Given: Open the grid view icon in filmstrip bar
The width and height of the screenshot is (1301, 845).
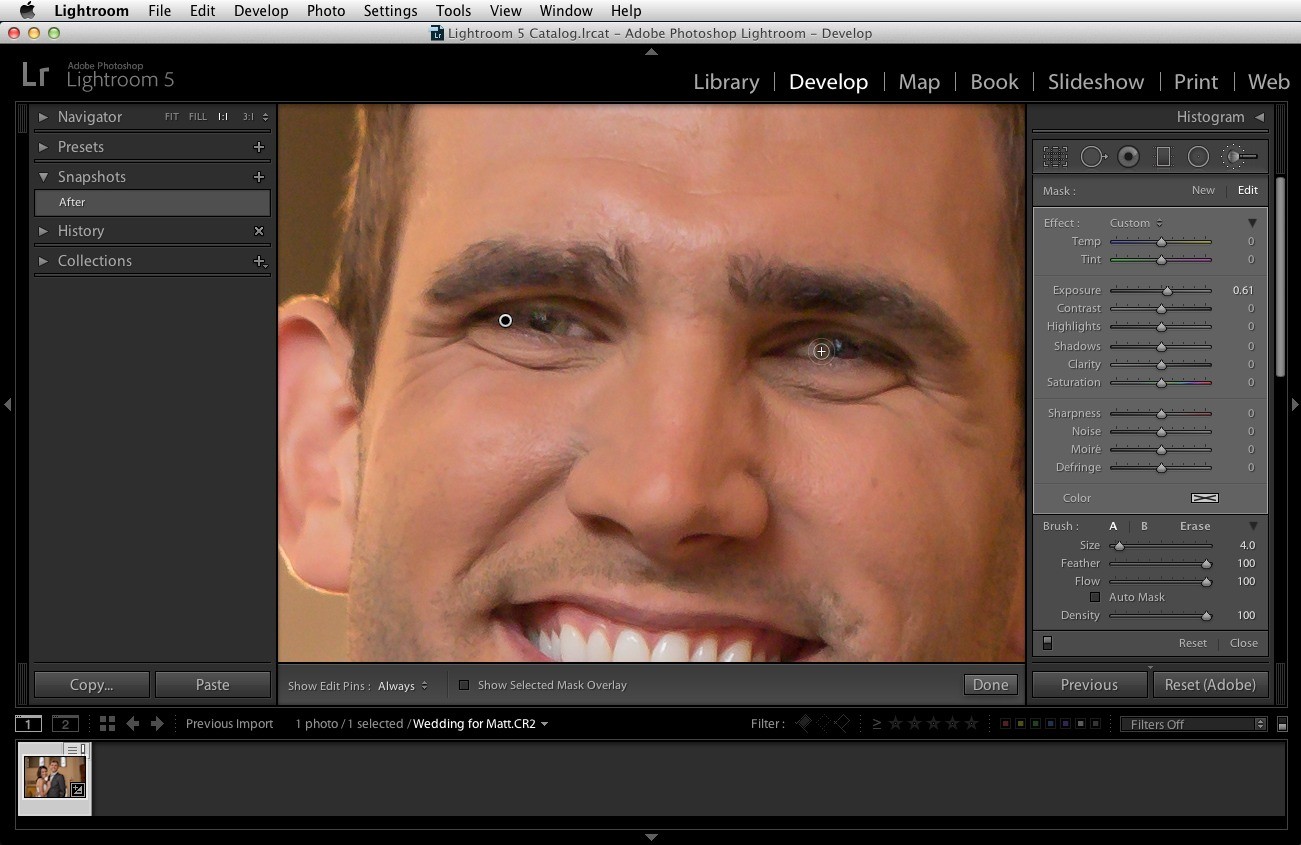Looking at the screenshot, I should pyautogui.click(x=107, y=723).
